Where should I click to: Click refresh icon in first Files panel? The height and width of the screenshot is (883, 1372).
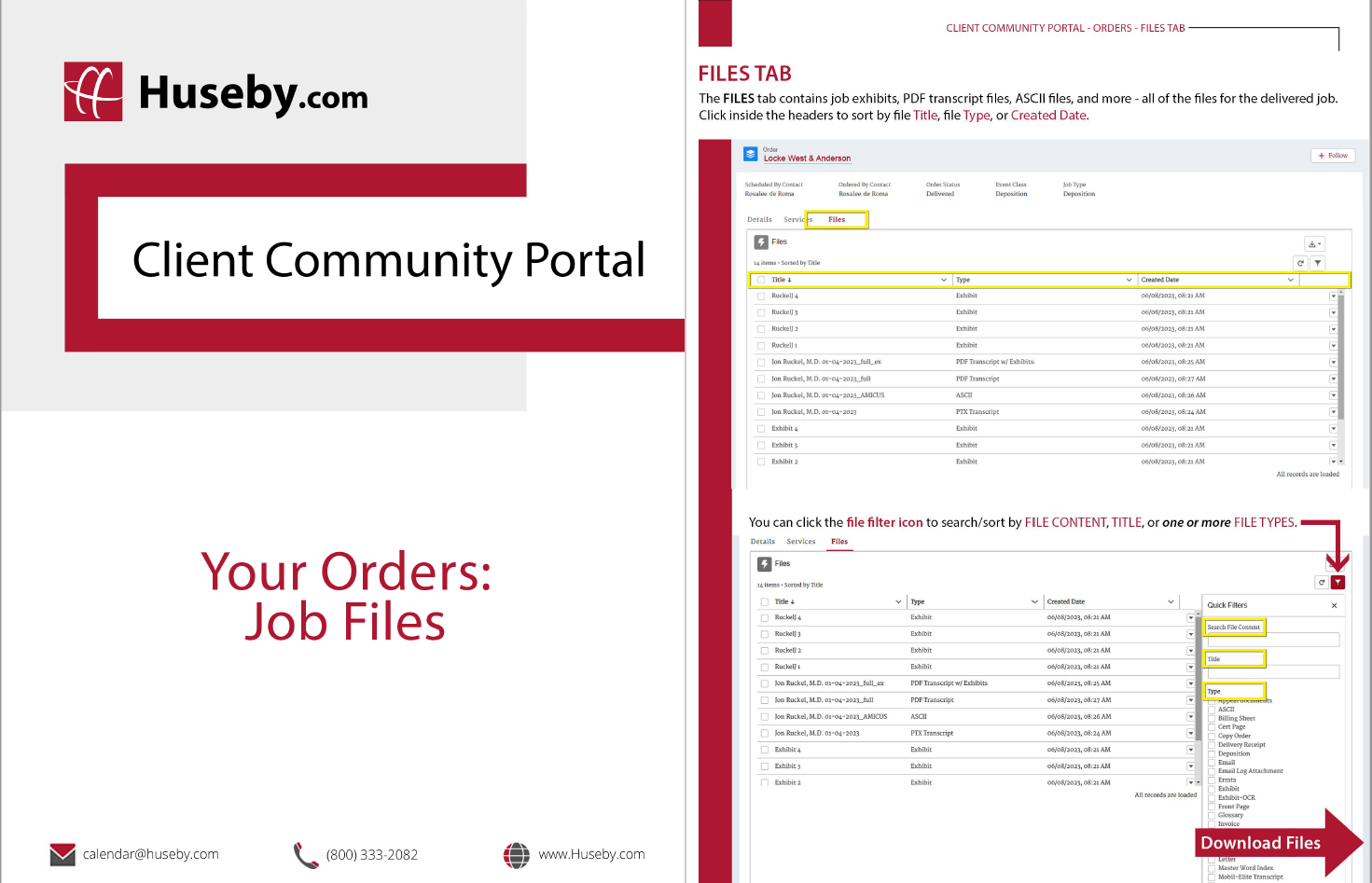(x=1300, y=264)
